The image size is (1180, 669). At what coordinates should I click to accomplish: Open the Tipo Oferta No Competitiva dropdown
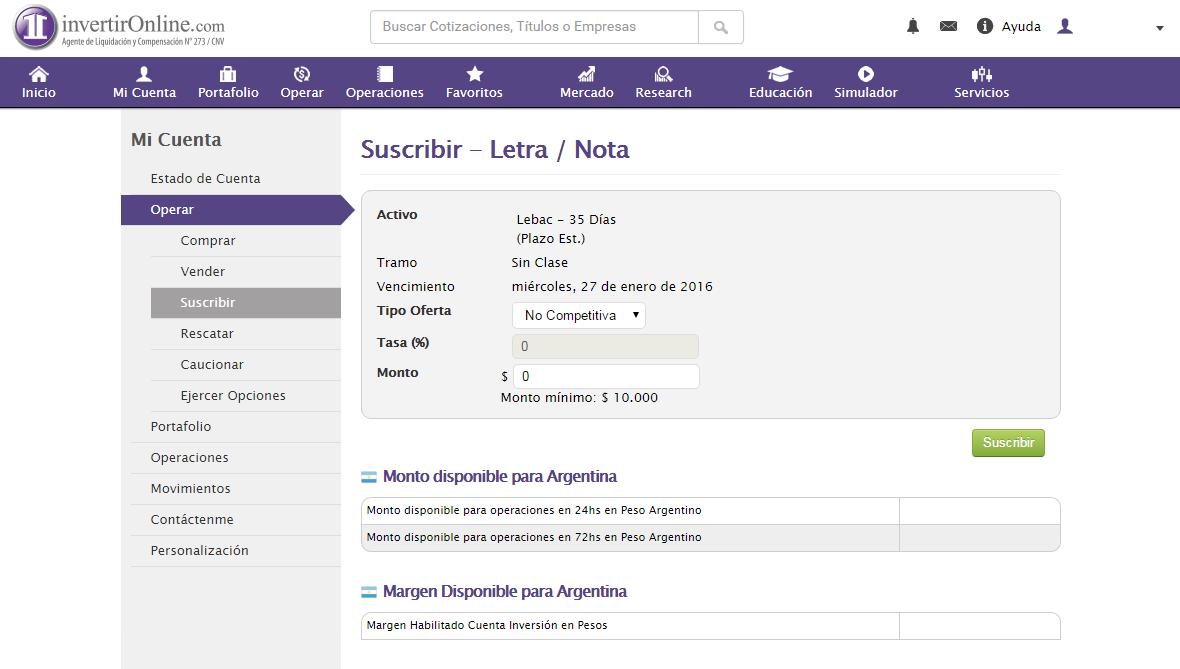[x=579, y=315]
